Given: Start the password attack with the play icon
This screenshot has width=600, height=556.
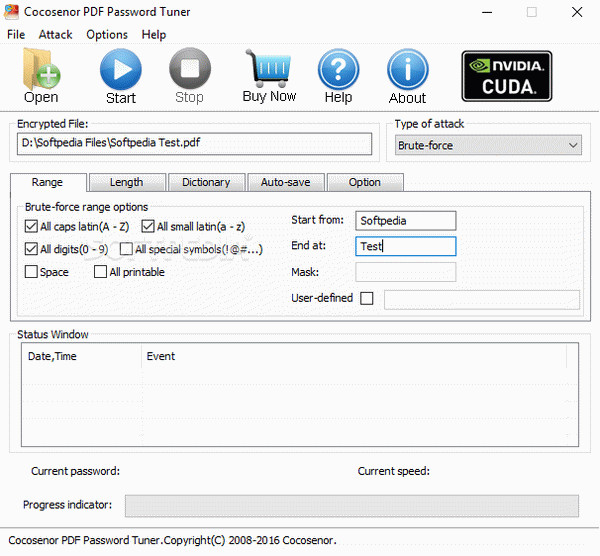Looking at the screenshot, I should coord(121,76).
